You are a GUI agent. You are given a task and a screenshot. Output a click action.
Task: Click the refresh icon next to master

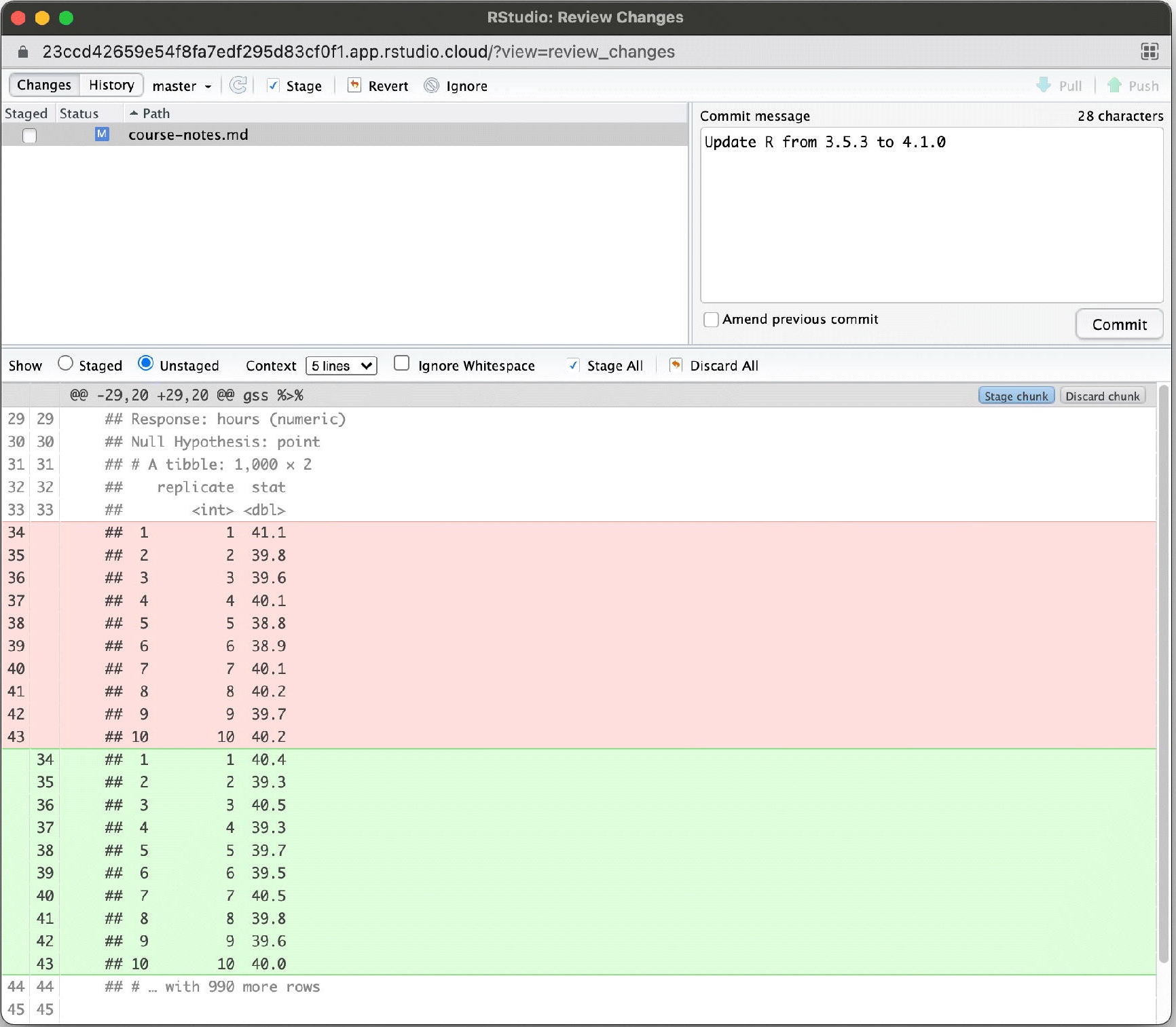click(238, 86)
